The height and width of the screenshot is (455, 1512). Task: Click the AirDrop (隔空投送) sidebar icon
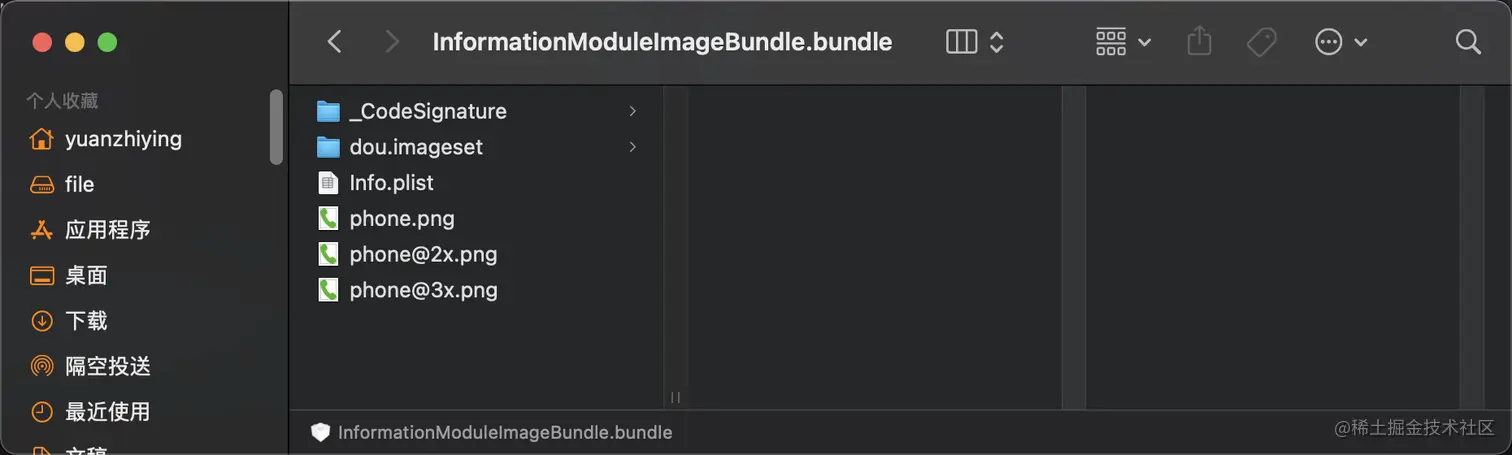click(41, 366)
